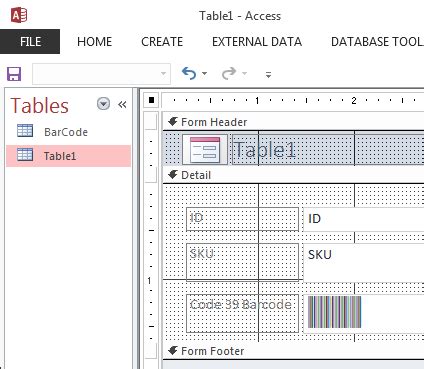Click the vertical ruler at mark 1
The width and height of the screenshot is (424, 369).
point(150,281)
